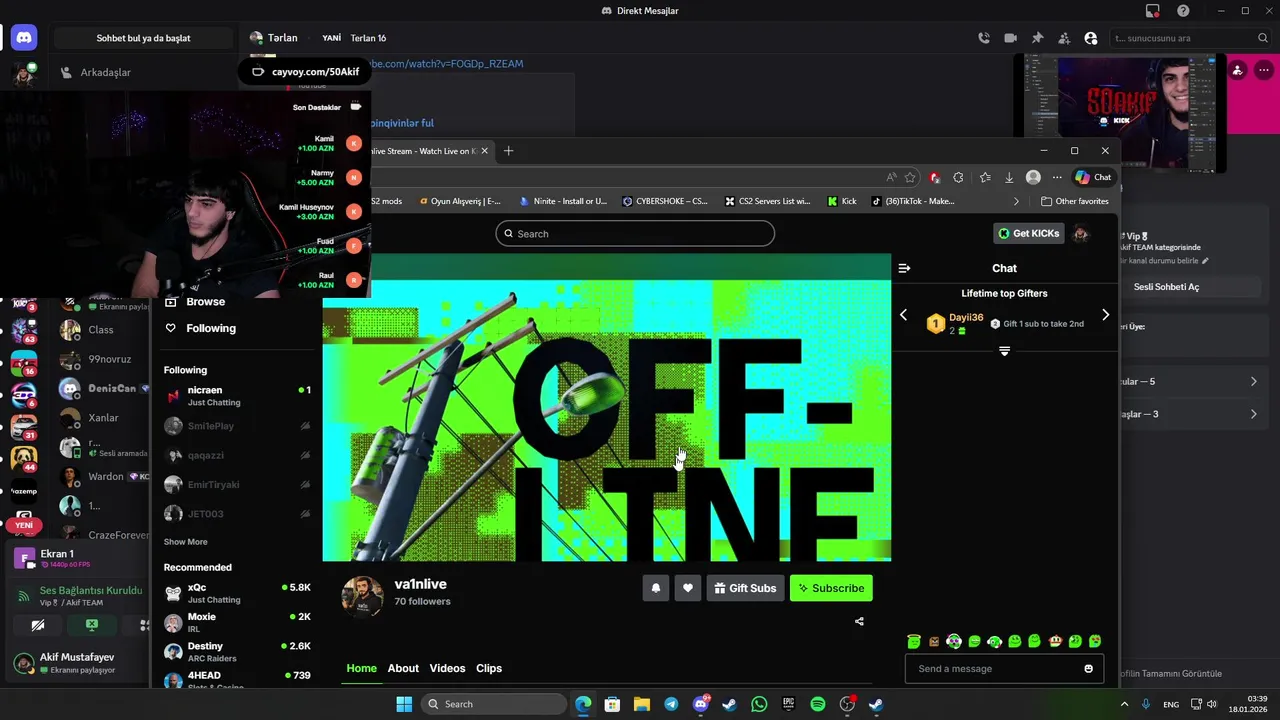Screen dimensions: 1280x720
Task: Open Kick bookmark in favorites bar
Action: pyautogui.click(x=842, y=201)
